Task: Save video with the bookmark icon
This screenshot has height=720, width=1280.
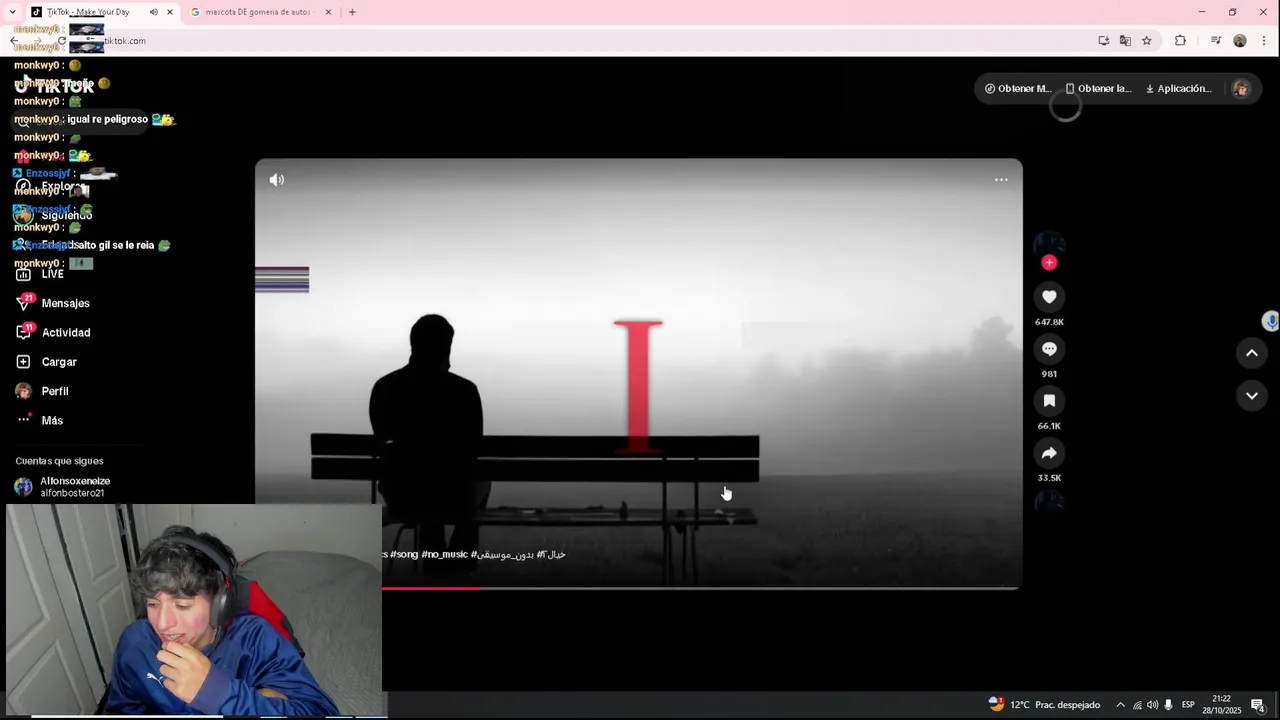Action: pyautogui.click(x=1049, y=401)
